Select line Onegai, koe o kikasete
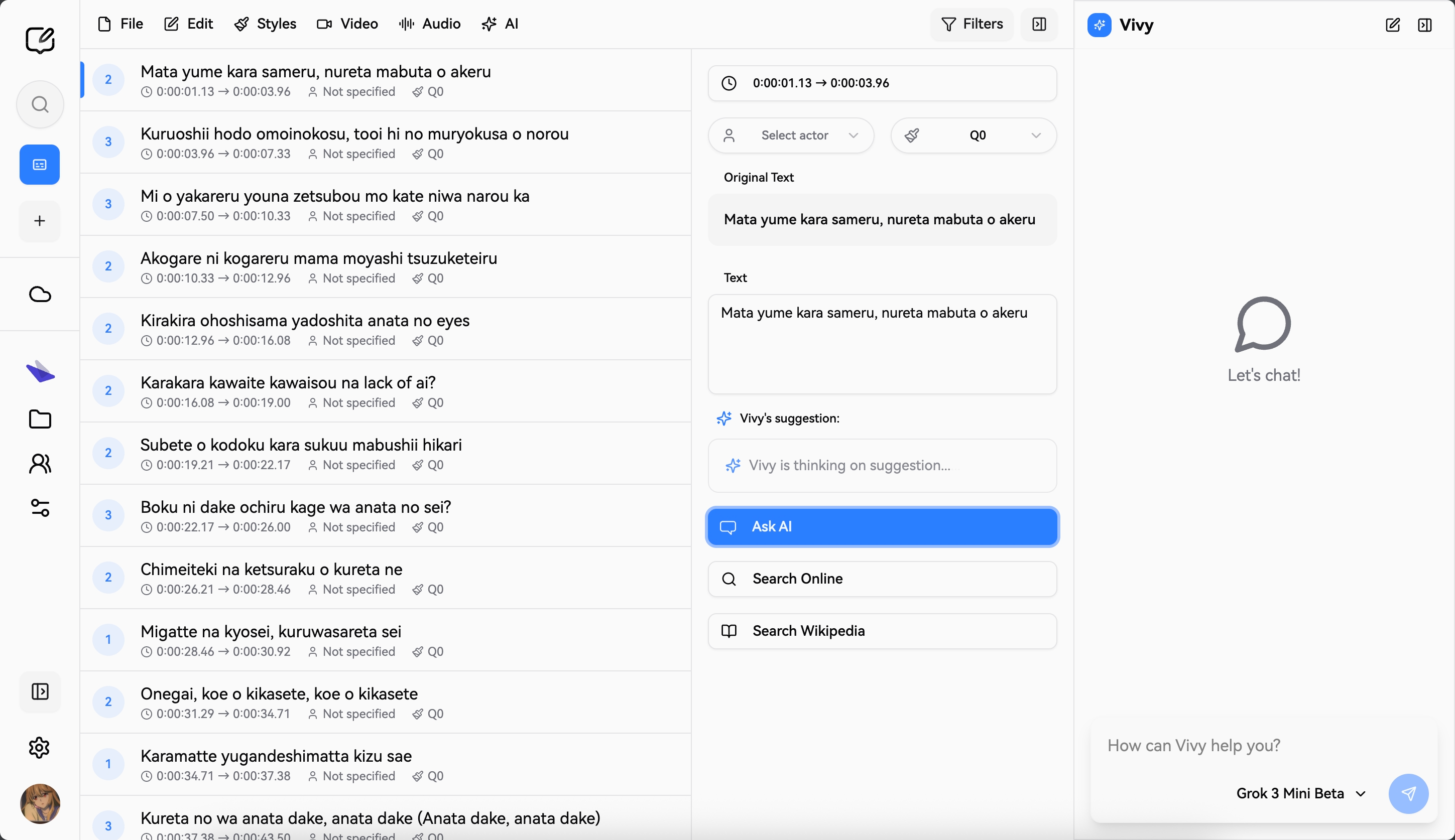The height and width of the screenshot is (840, 1455). (386, 702)
